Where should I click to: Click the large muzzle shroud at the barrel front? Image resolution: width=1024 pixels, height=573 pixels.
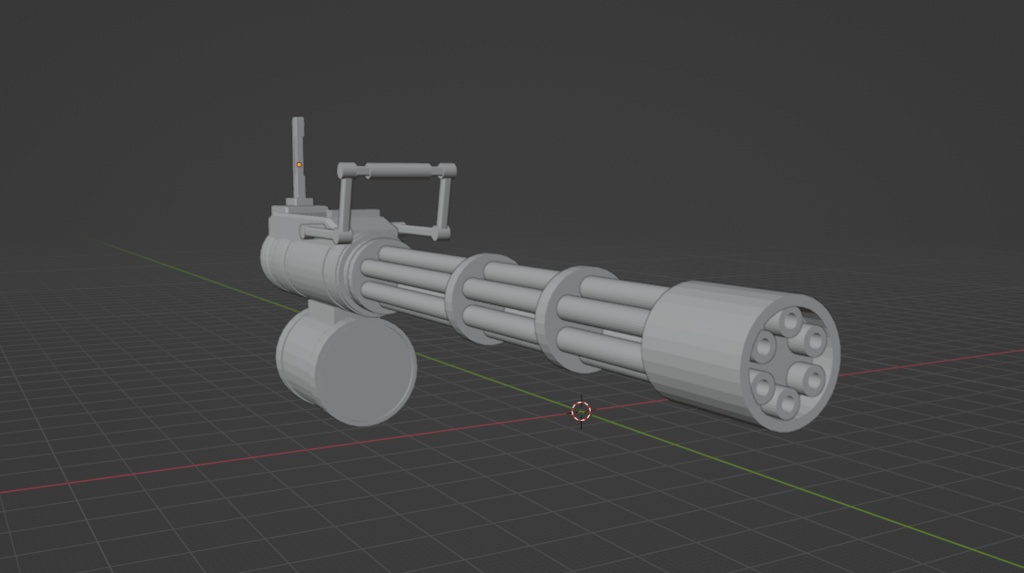pos(741,355)
